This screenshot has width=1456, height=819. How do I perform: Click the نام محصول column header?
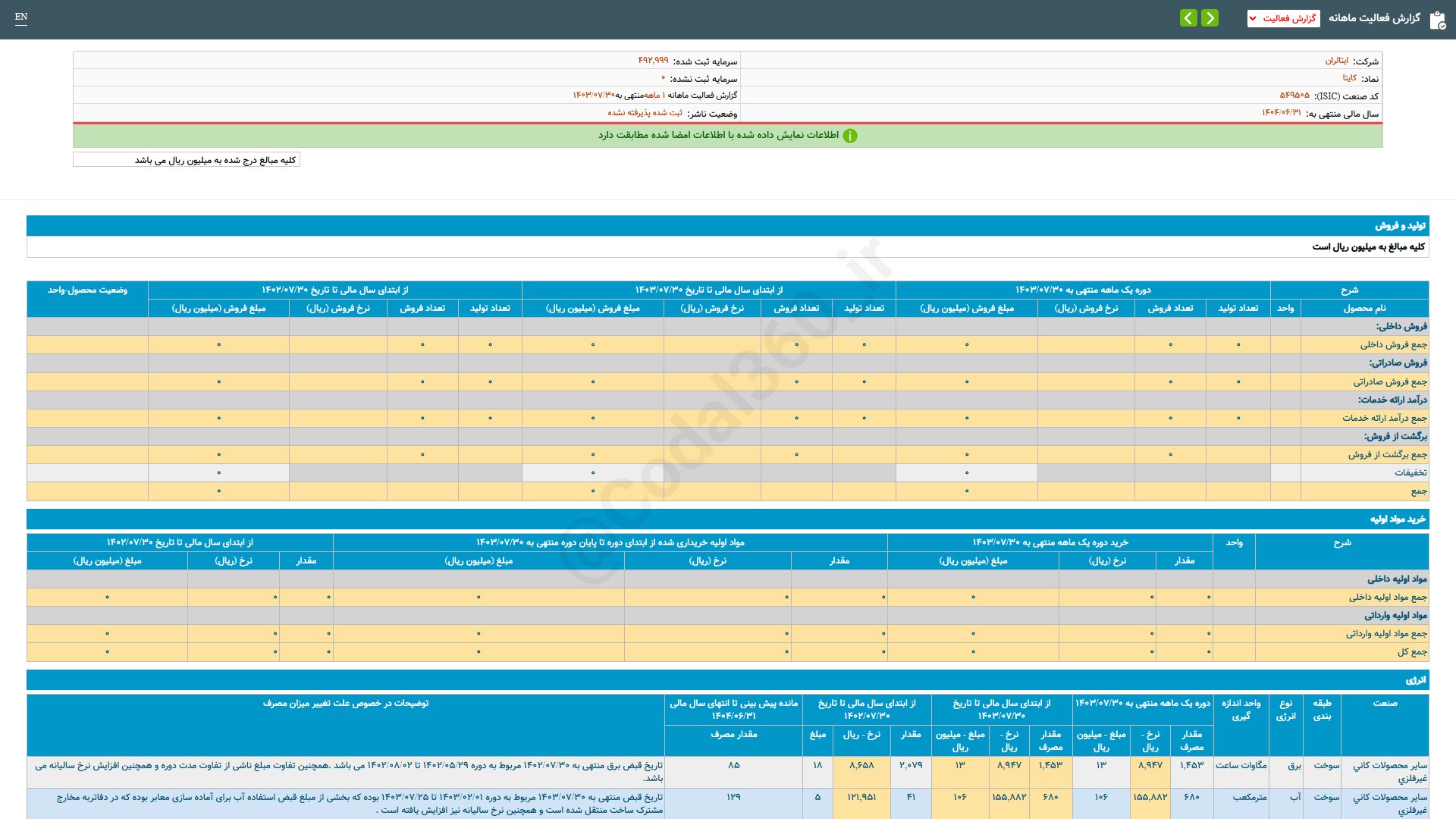point(1364,308)
